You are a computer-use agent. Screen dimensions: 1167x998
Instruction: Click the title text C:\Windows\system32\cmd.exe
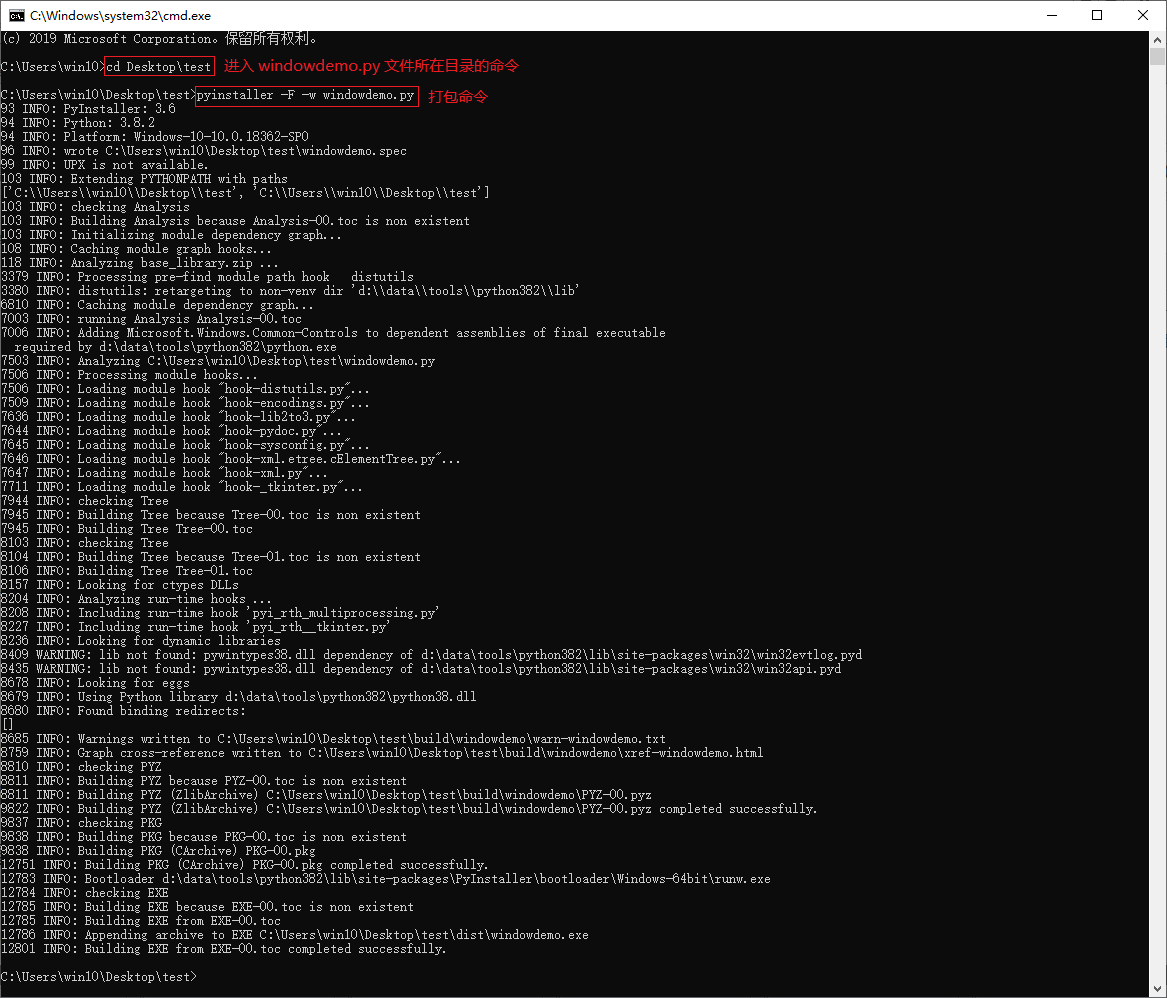click(121, 16)
